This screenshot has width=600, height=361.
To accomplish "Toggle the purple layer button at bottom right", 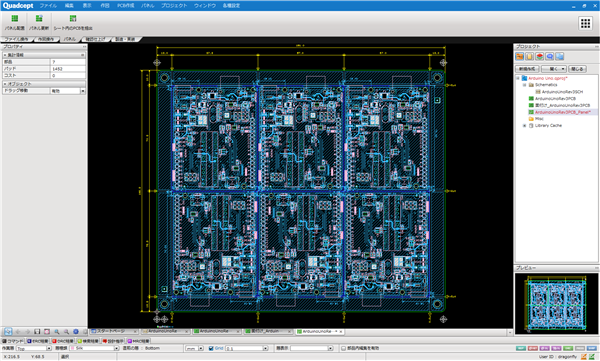I will point(545,348).
